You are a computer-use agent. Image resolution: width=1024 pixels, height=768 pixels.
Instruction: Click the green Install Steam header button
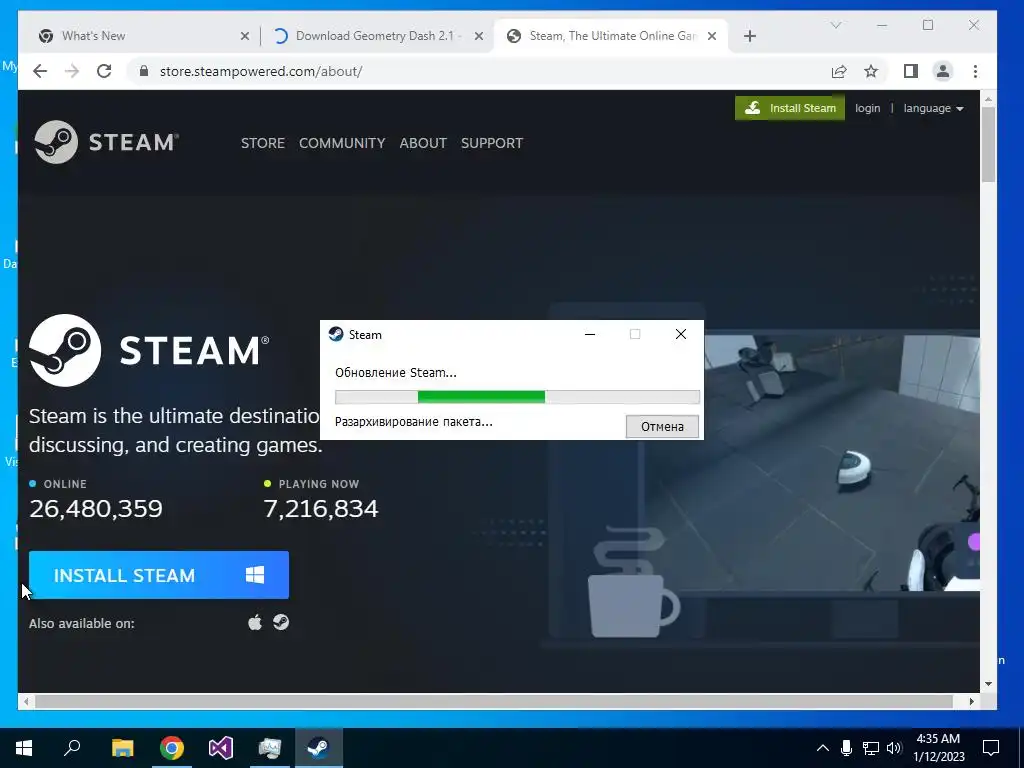point(790,108)
